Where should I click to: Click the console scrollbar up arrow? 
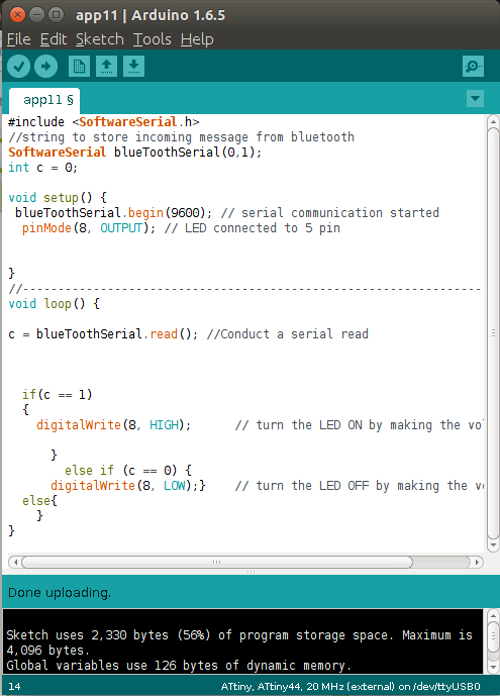tap(493, 616)
